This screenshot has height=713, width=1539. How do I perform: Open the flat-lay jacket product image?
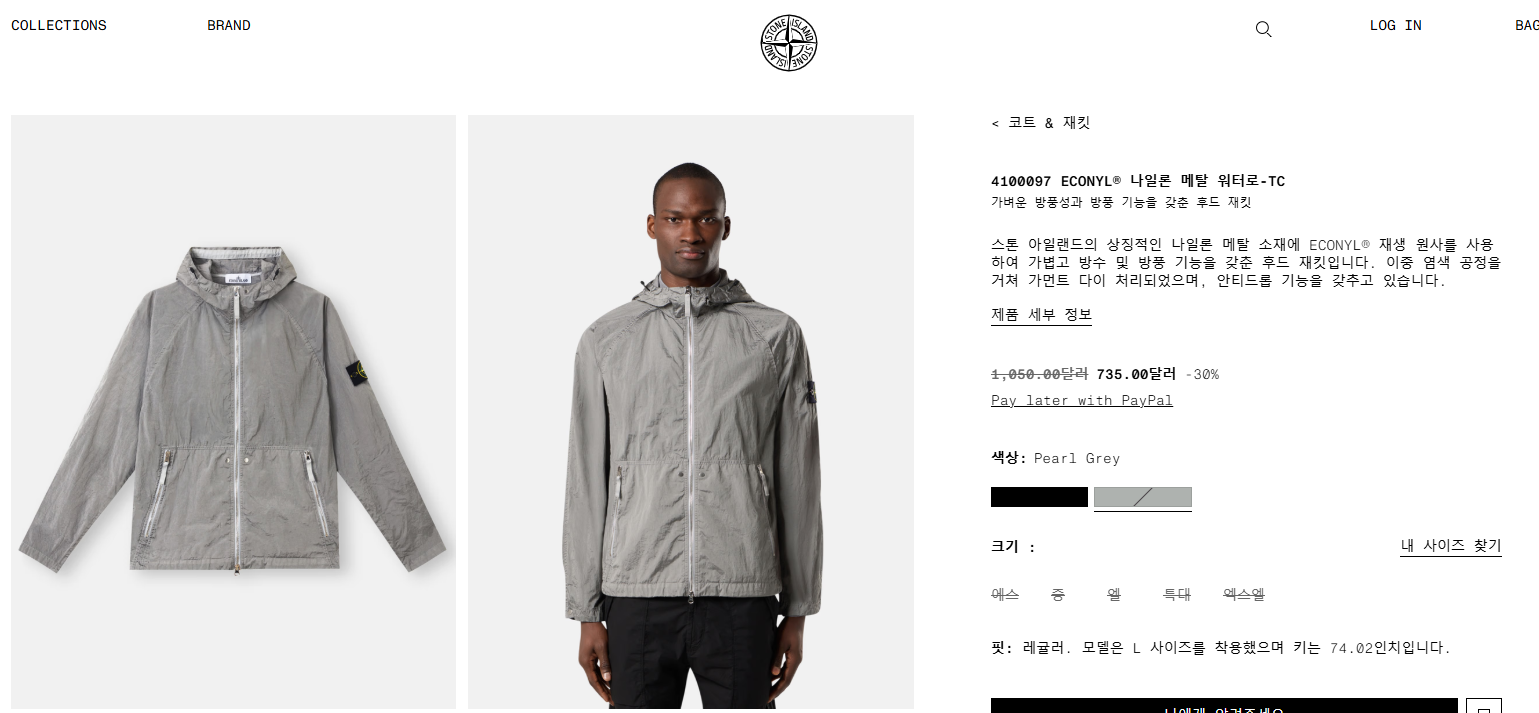coord(233,412)
